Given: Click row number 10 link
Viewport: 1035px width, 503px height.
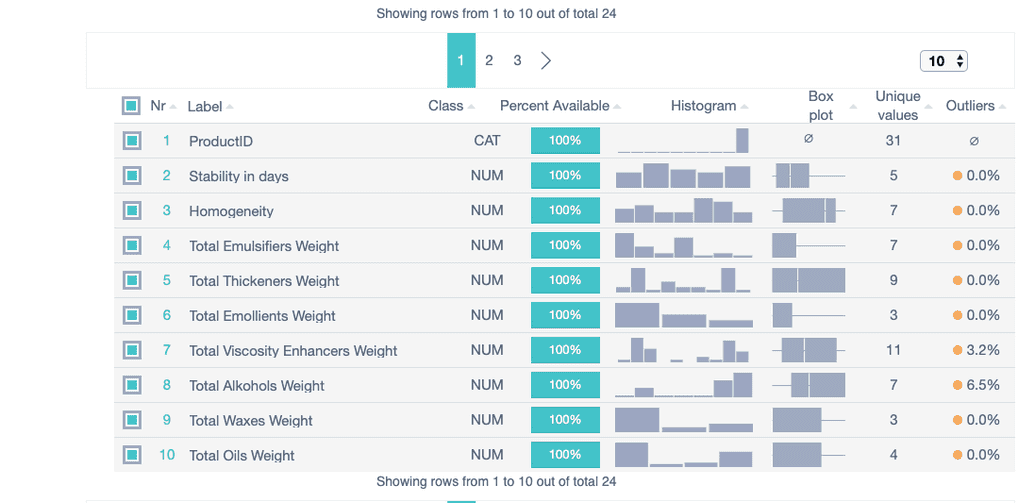Looking at the screenshot, I should (167, 455).
